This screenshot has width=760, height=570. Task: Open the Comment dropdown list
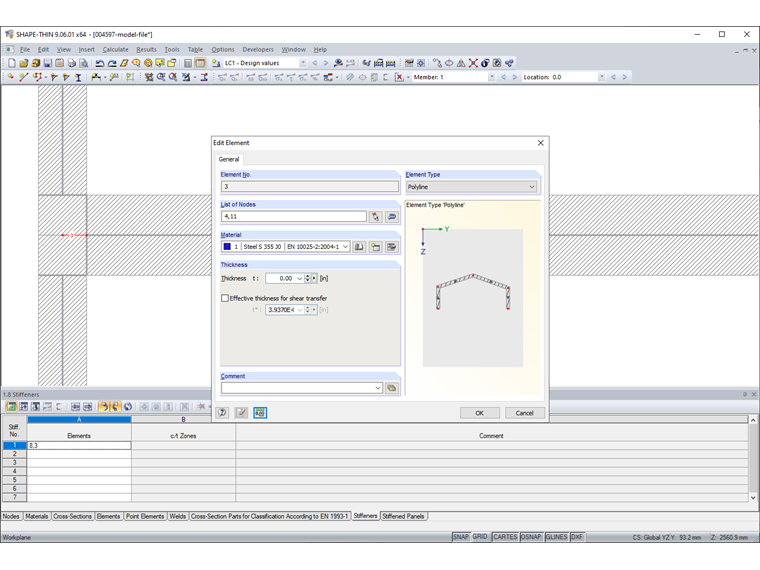[x=378, y=388]
